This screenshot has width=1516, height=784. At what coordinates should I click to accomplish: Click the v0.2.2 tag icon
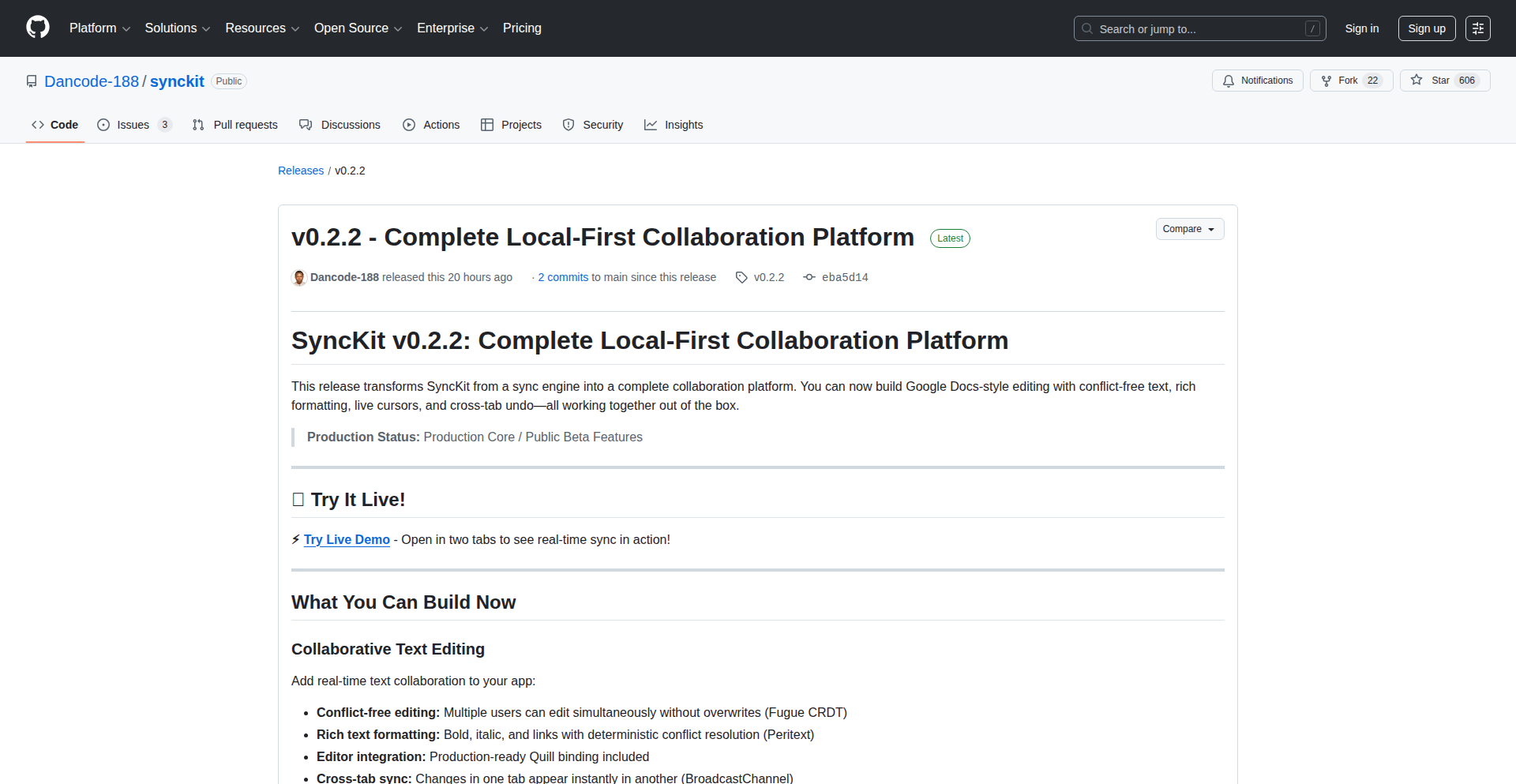741,277
